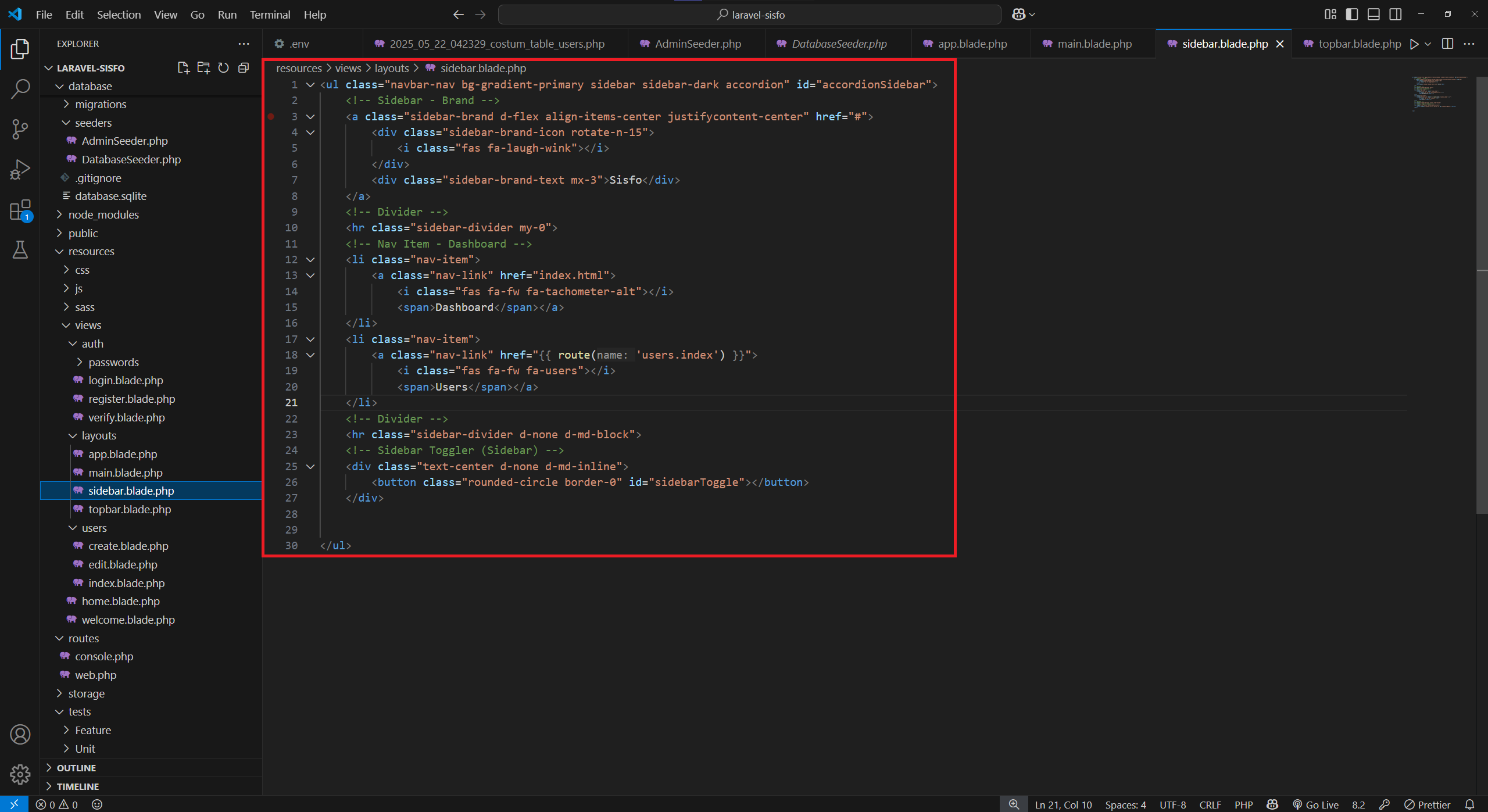The height and width of the screenshot is (812, 1488).
Task: Open the Extensions view
Action: coord(20,210)
